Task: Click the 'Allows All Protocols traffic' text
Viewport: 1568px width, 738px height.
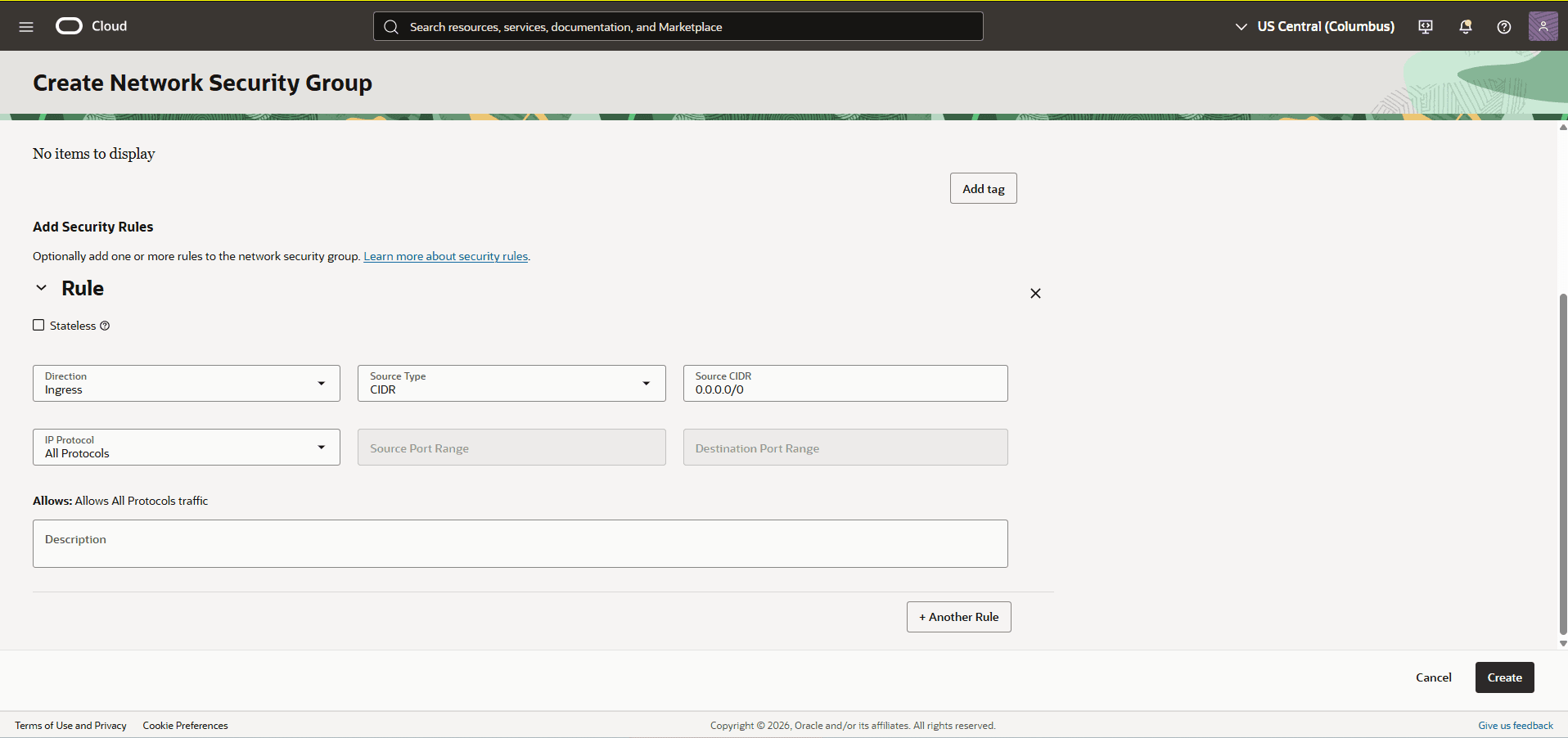Action: pyautogui.click(x=142, y=501)
